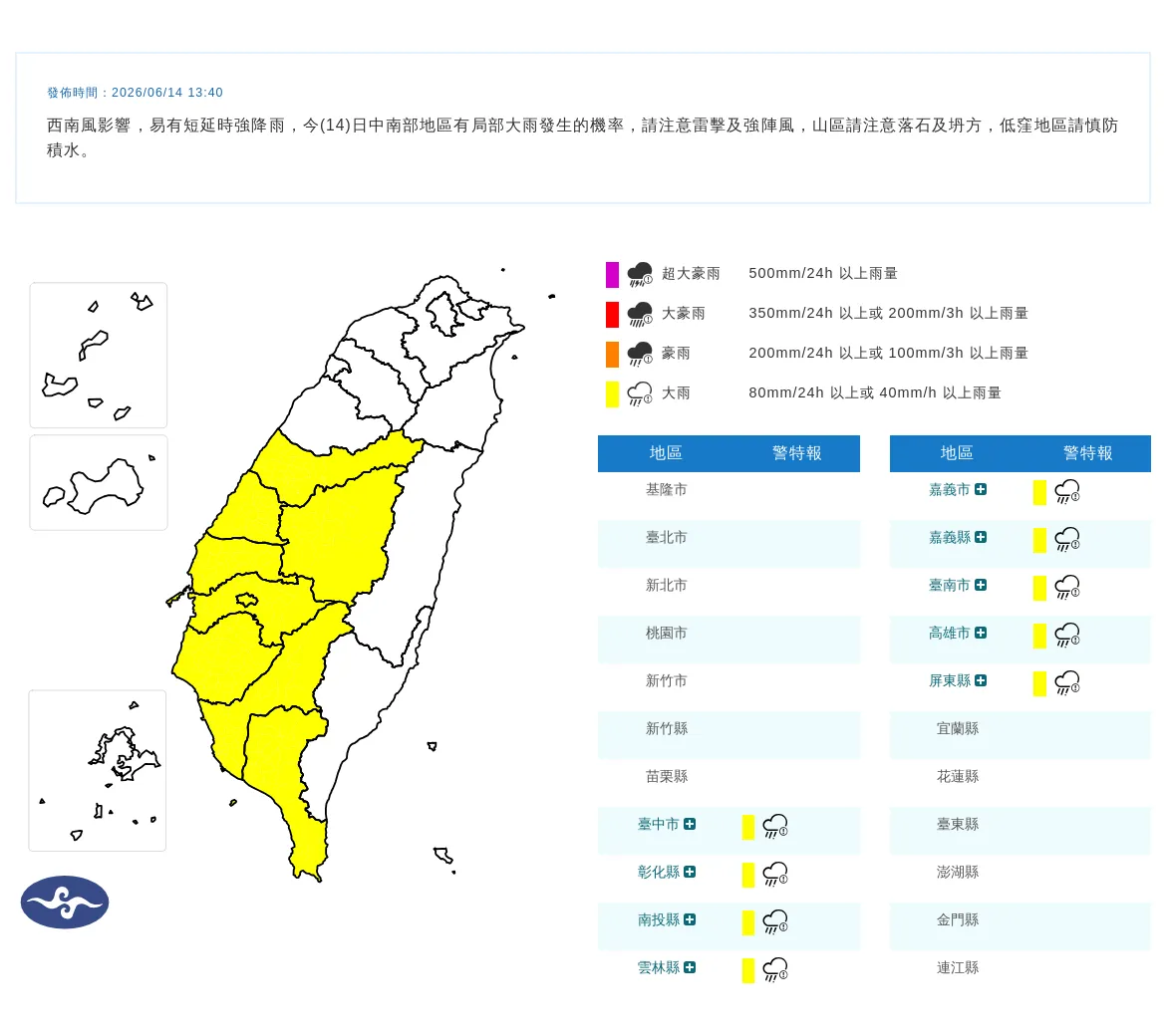
Task: Click the 豪雨 rain cloud legend icon
Action: click(640, 354)
